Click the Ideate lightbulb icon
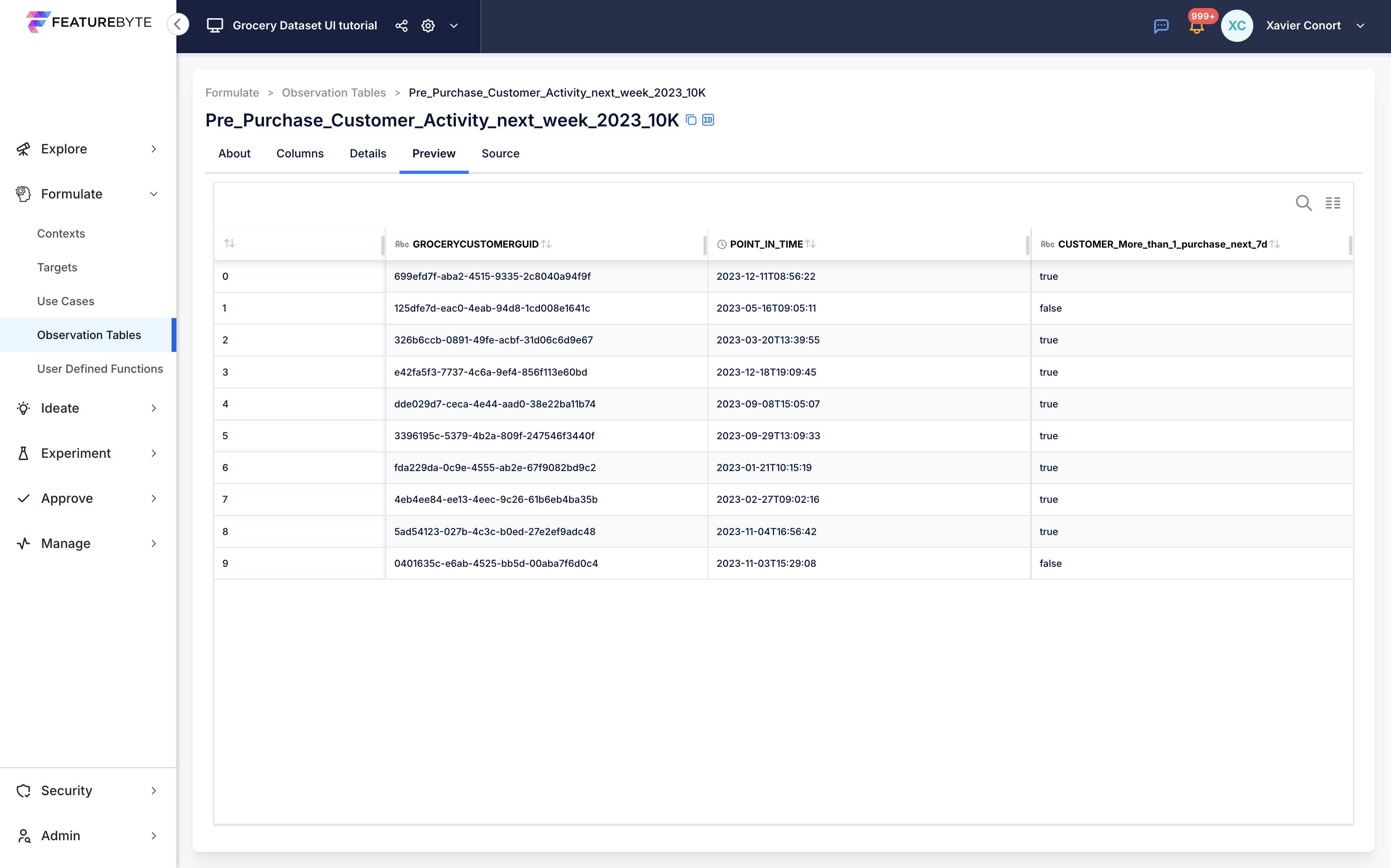 [23, 408]
